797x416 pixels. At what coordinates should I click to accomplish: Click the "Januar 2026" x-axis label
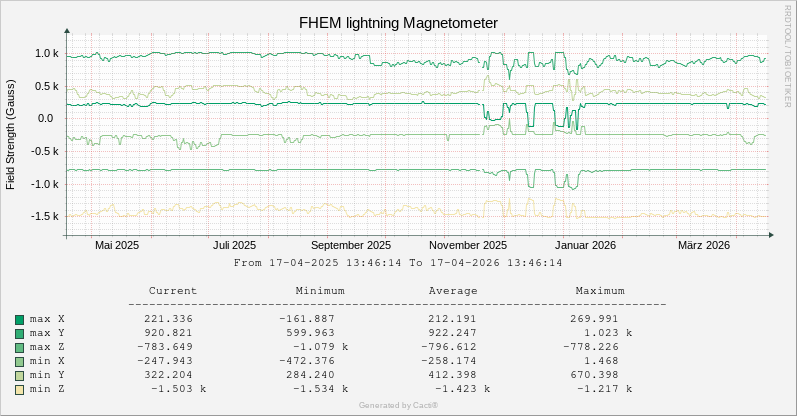(585, 245)
